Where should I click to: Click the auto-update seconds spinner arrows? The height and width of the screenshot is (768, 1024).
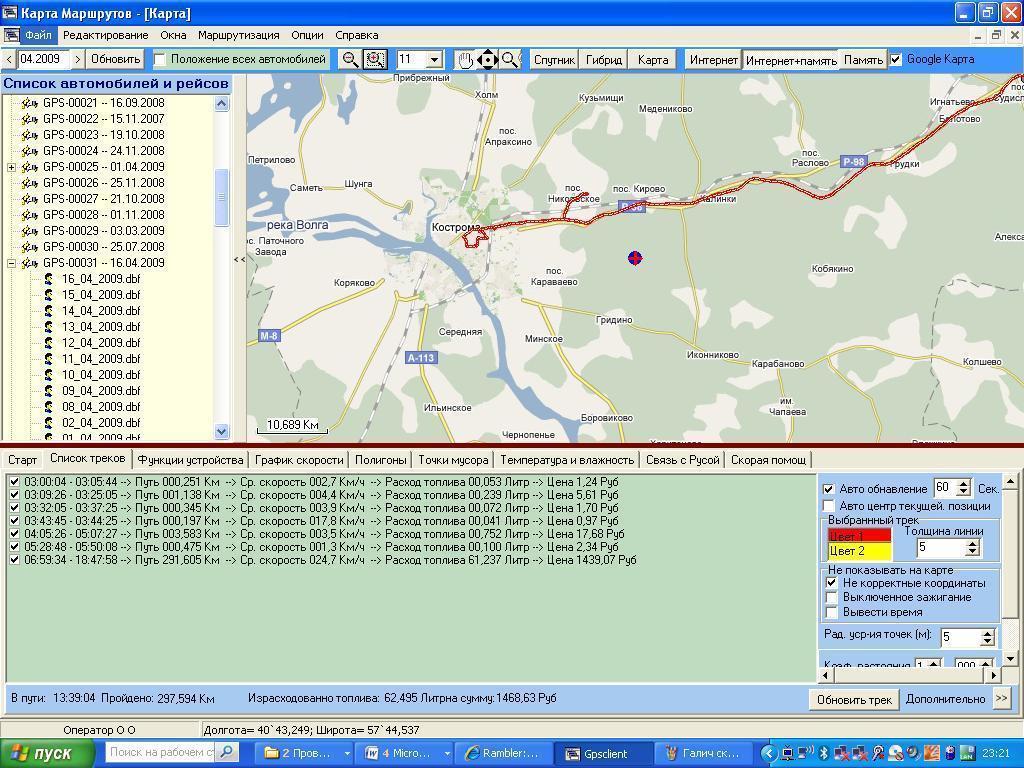click(963, 488)
